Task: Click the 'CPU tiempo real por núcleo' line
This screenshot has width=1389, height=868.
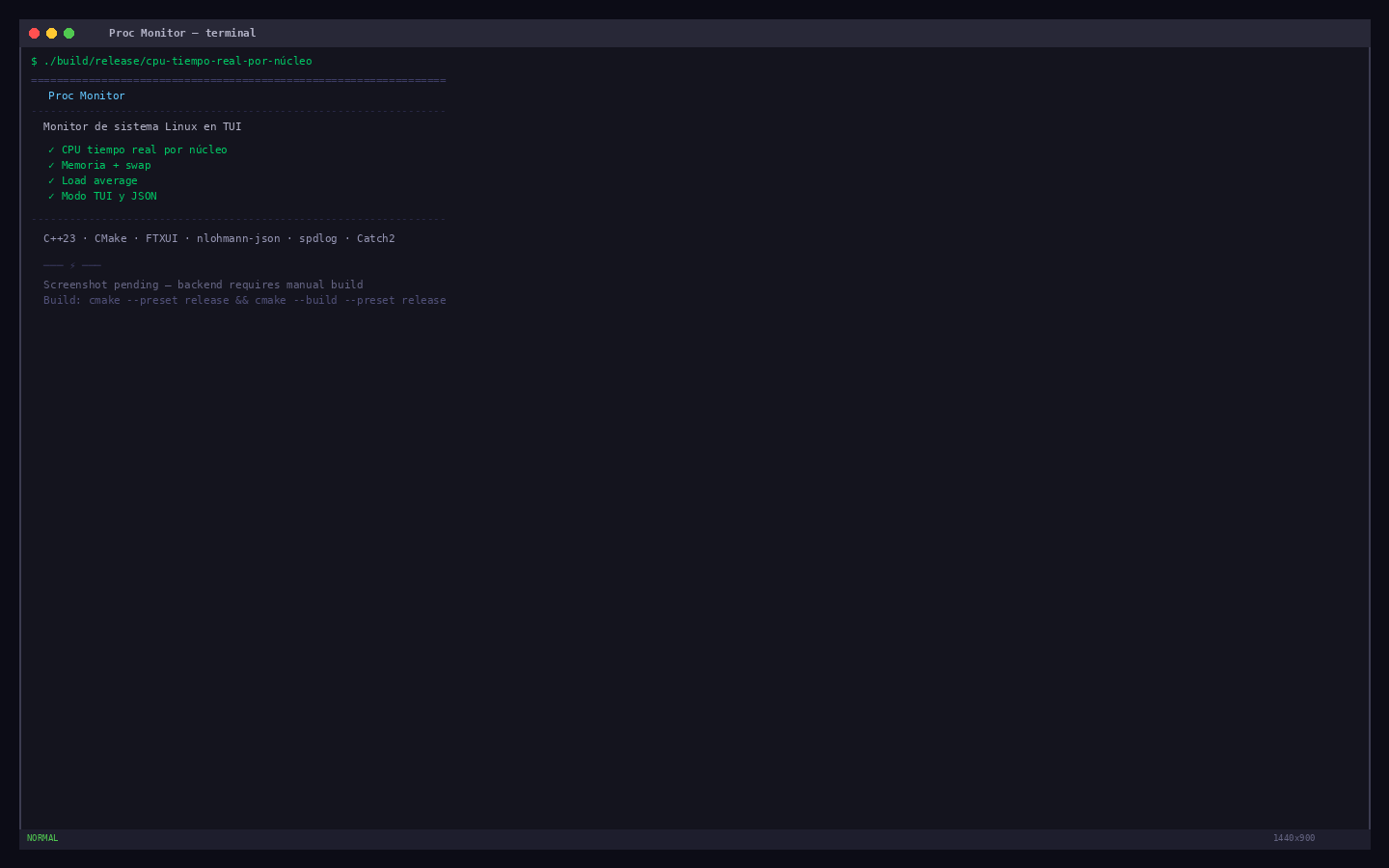Action: point(138,149)
